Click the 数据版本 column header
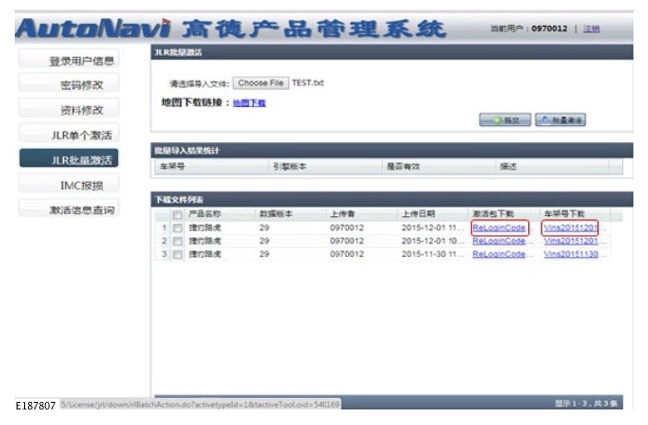This screenshot has height=425, width=648. [276, 214]
